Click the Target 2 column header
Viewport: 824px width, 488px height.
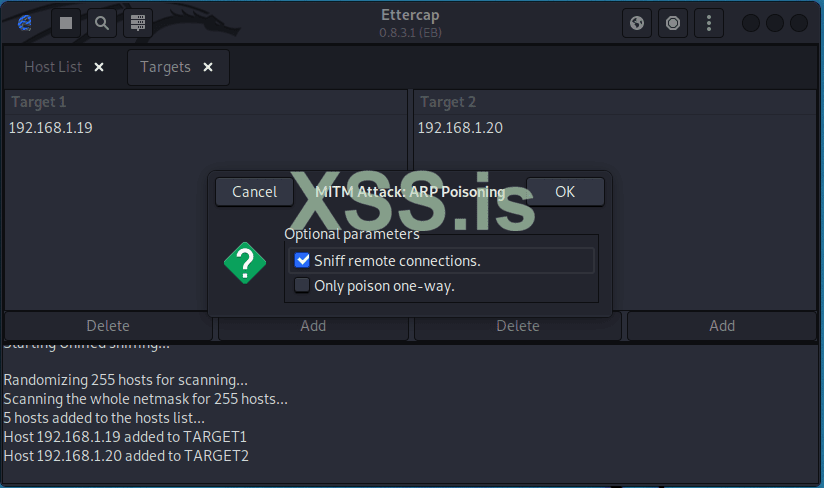(615, 102)
